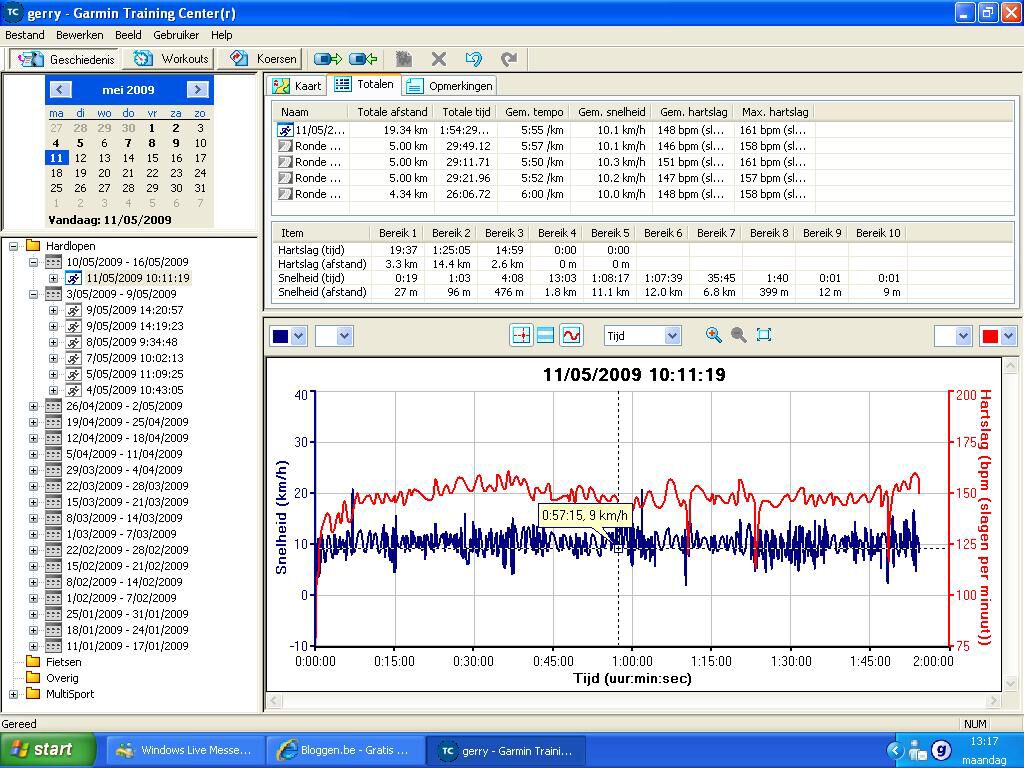Sort by Gem. hartslag column header
Viewport: 1024px width, 768px height.
[x=692, y=112]
